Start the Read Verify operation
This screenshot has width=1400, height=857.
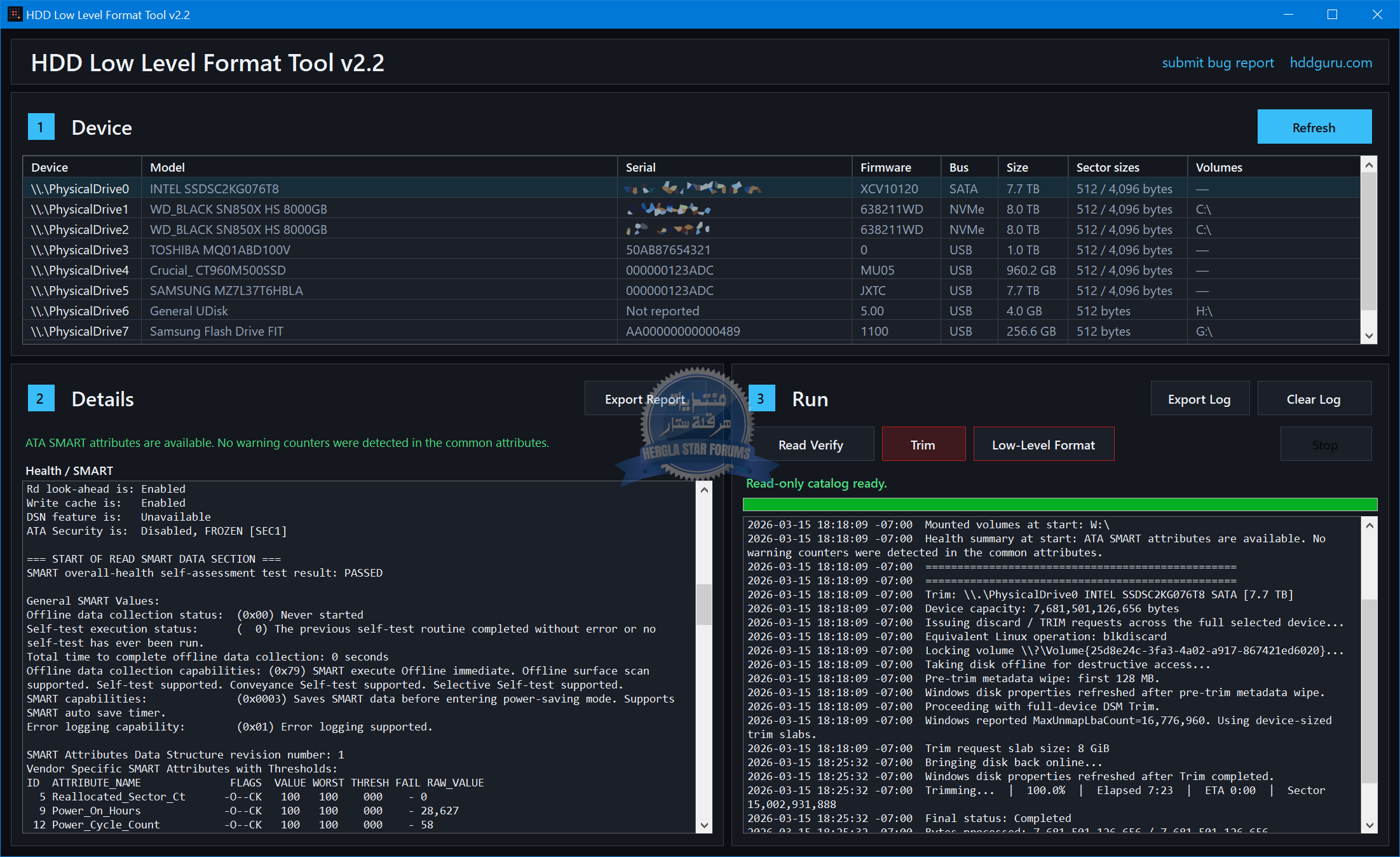811,445
